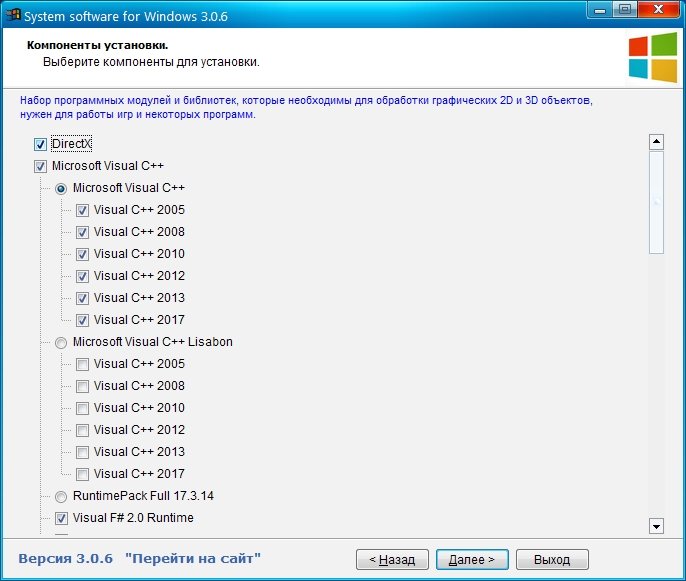Click the scrollbar up arrow
This screenshot has height=581, width=686.
[656, 142]
